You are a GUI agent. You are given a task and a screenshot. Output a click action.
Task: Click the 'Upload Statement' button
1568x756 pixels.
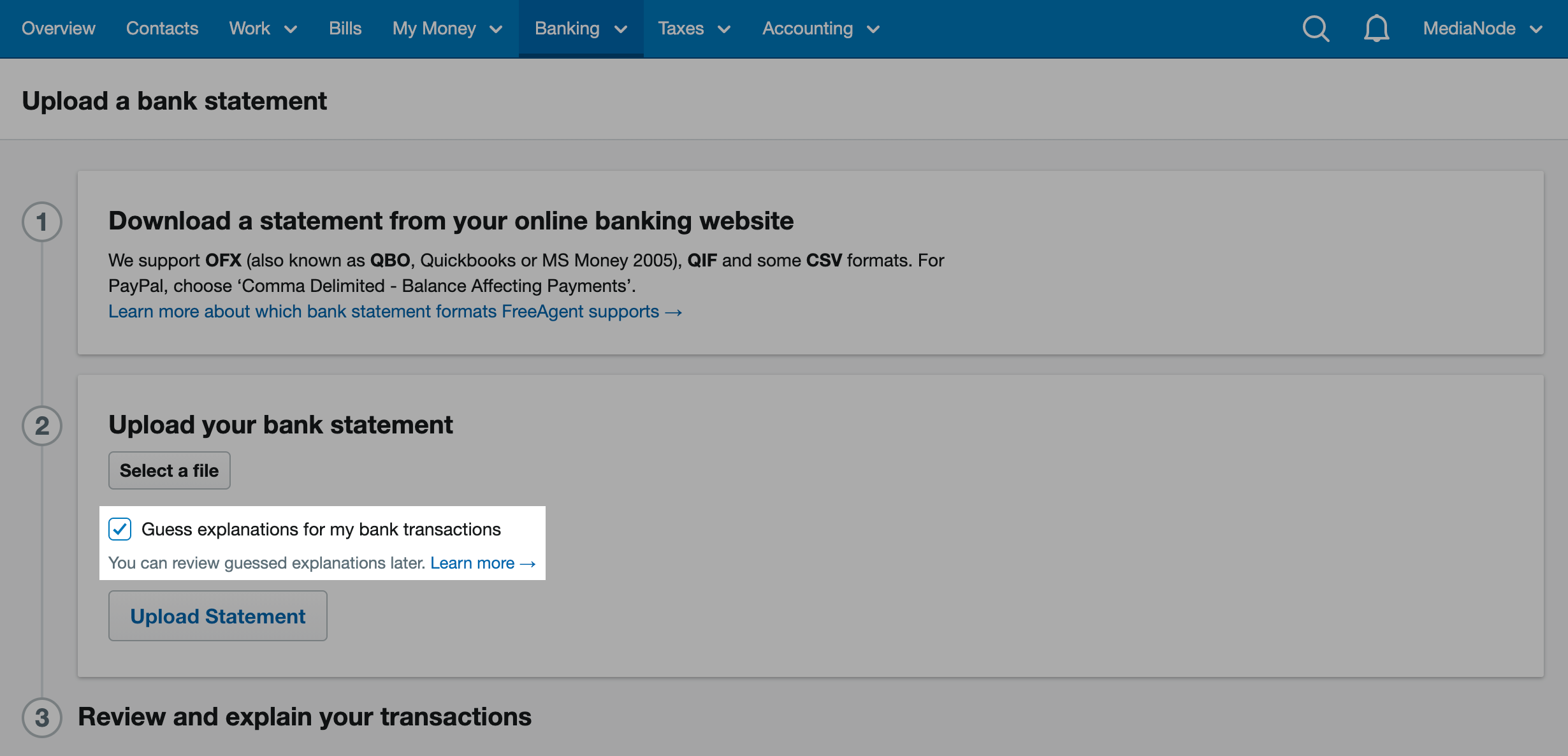(x=217, y=615)
